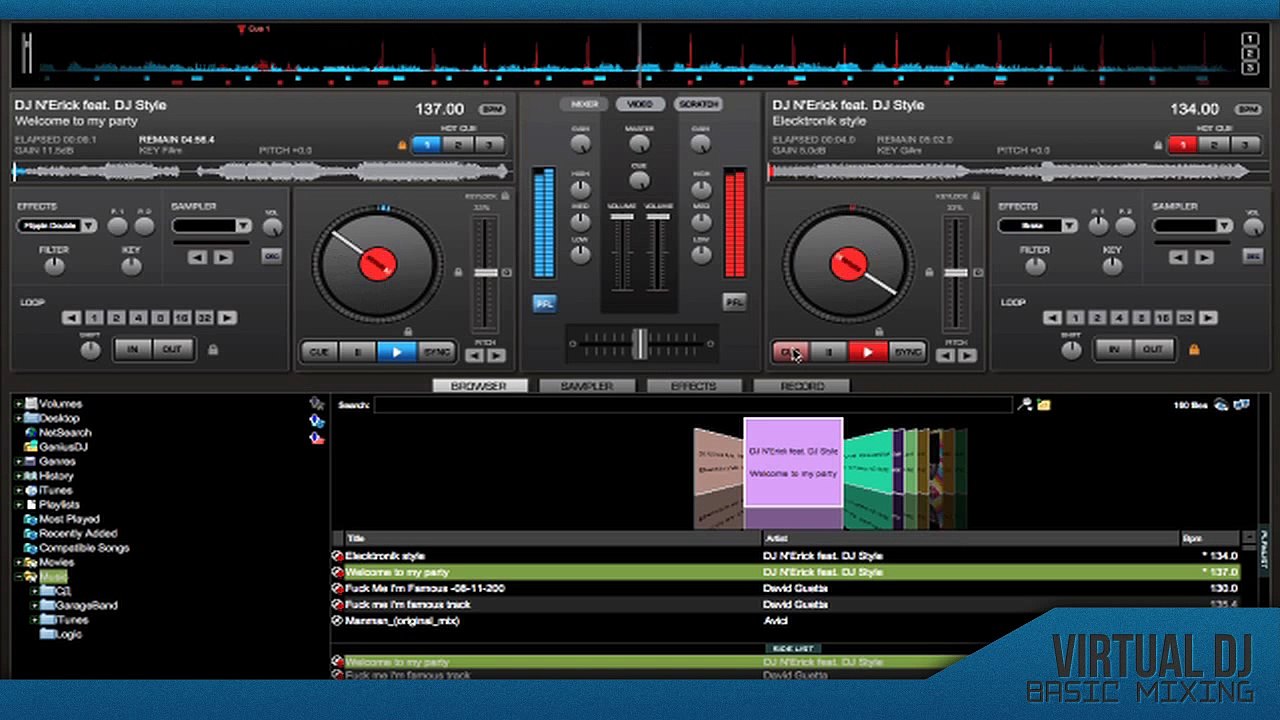Click the browser search input field

tap(693, 405)
